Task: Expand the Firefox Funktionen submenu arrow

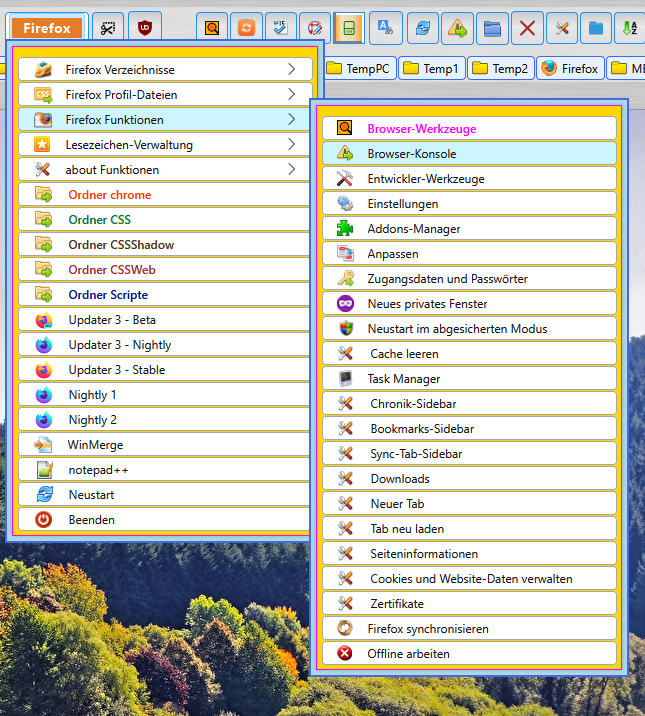Action: click(x=292, y=120)
